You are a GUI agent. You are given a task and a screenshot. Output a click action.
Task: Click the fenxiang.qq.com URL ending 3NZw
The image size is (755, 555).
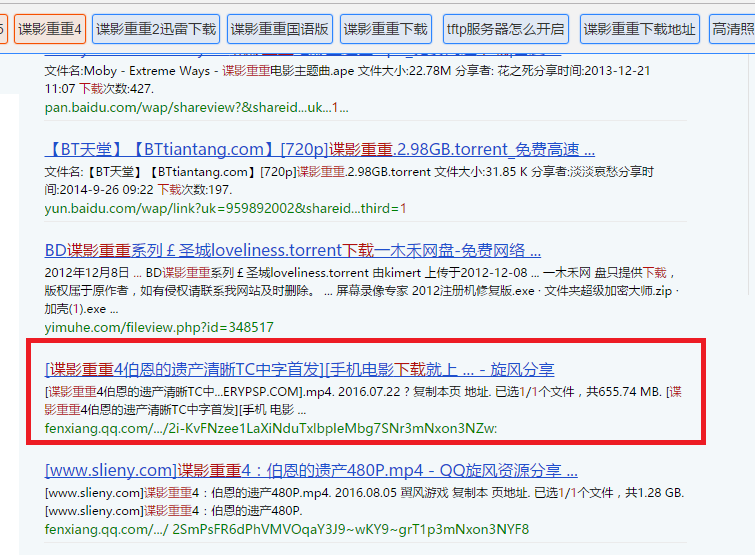(271, 428)
